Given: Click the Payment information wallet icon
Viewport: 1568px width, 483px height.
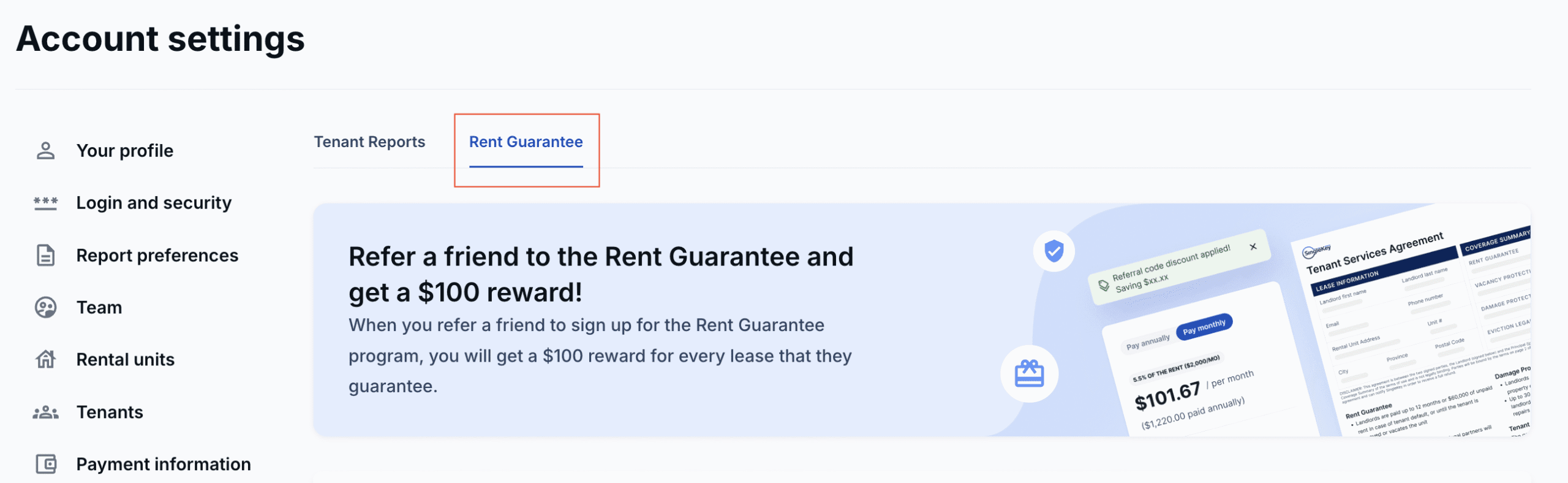Looking at the screenshot, I should (x=46, y=464).
